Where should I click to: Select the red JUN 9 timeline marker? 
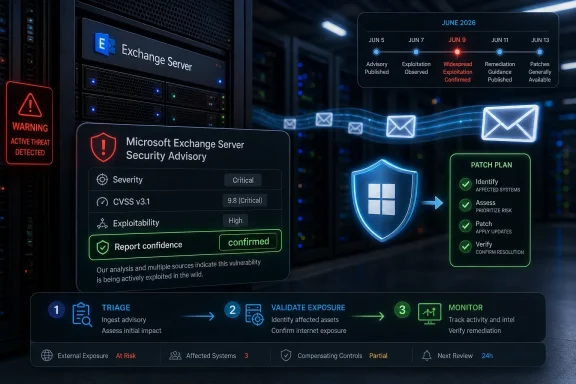point(457,52)
